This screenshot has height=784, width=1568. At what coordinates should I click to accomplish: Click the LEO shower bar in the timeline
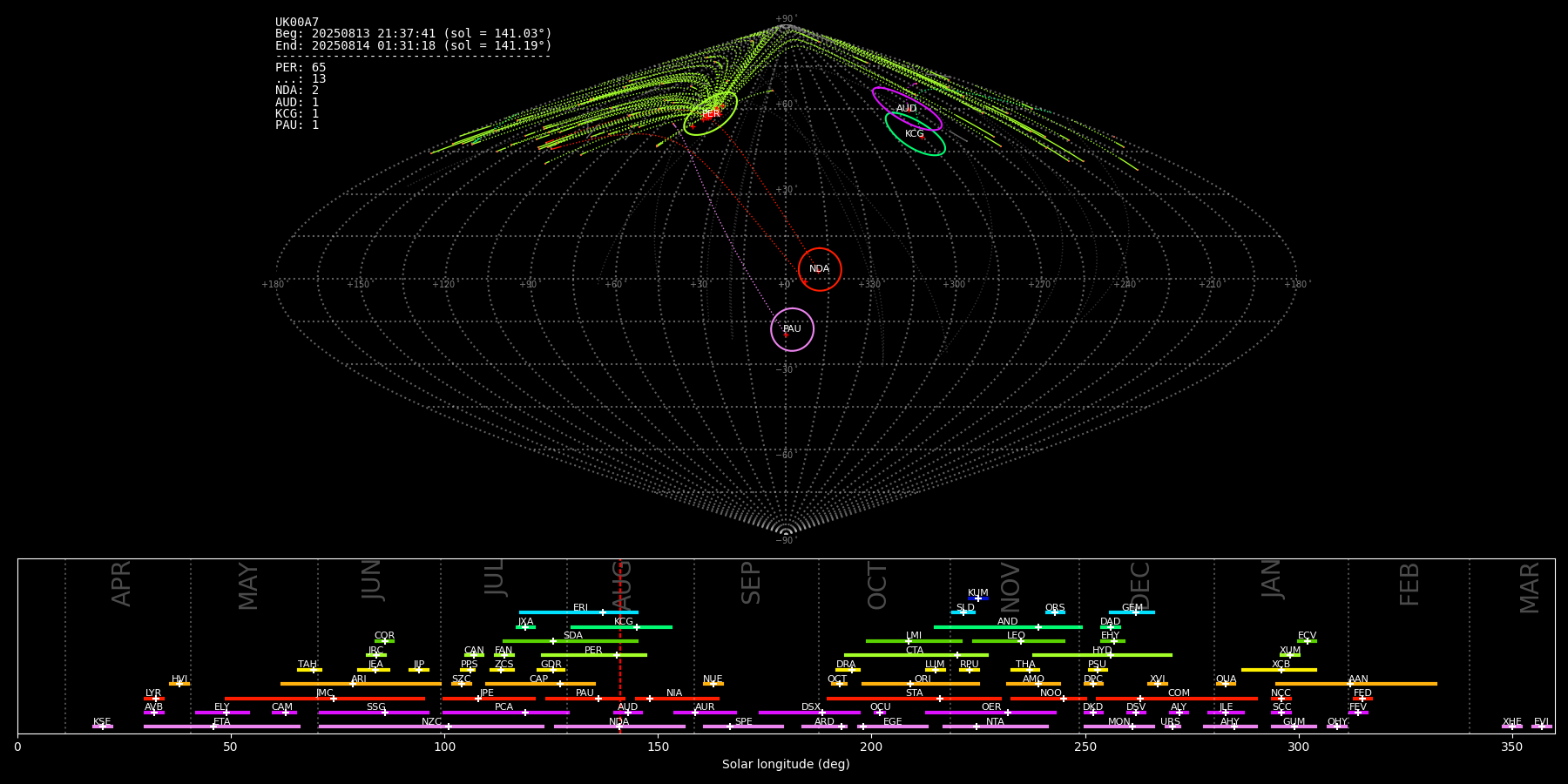coord(1018,641)
